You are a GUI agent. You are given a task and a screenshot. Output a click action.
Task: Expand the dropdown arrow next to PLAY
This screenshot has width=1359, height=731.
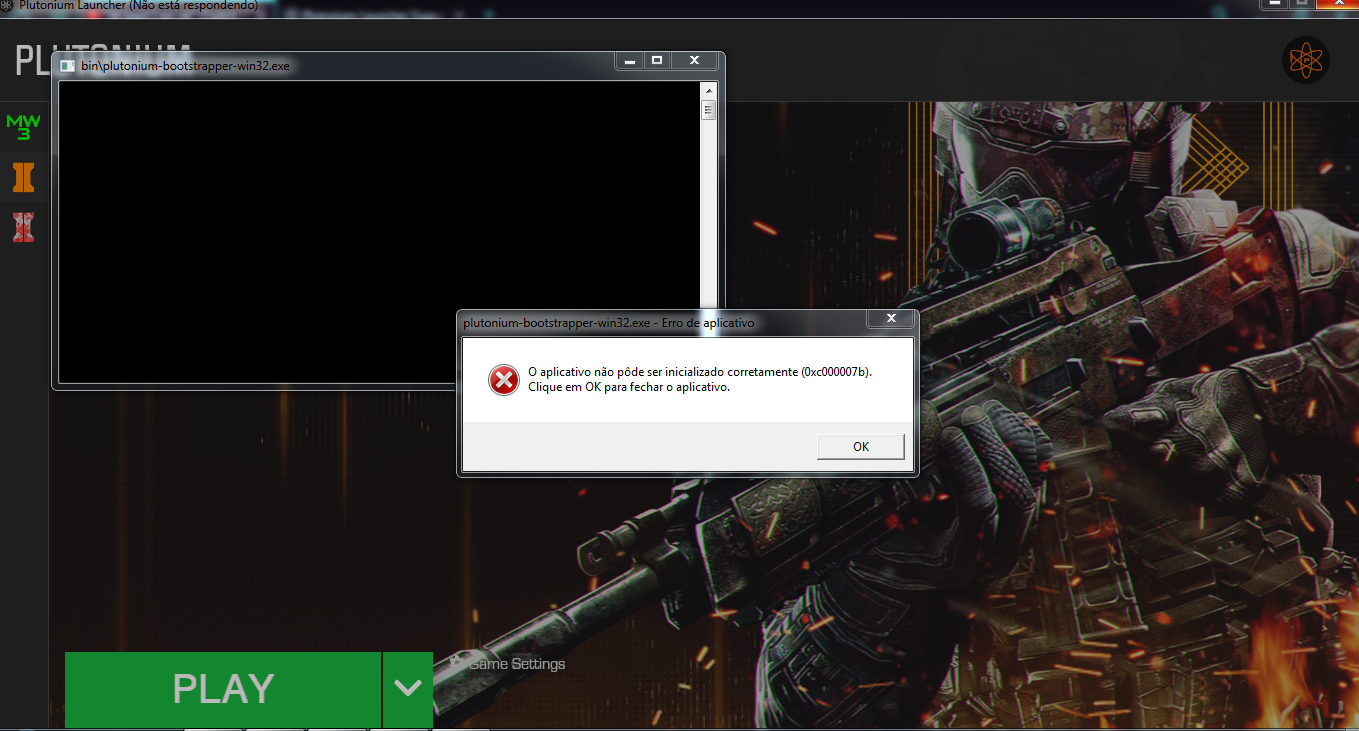[x=407, y=689]
